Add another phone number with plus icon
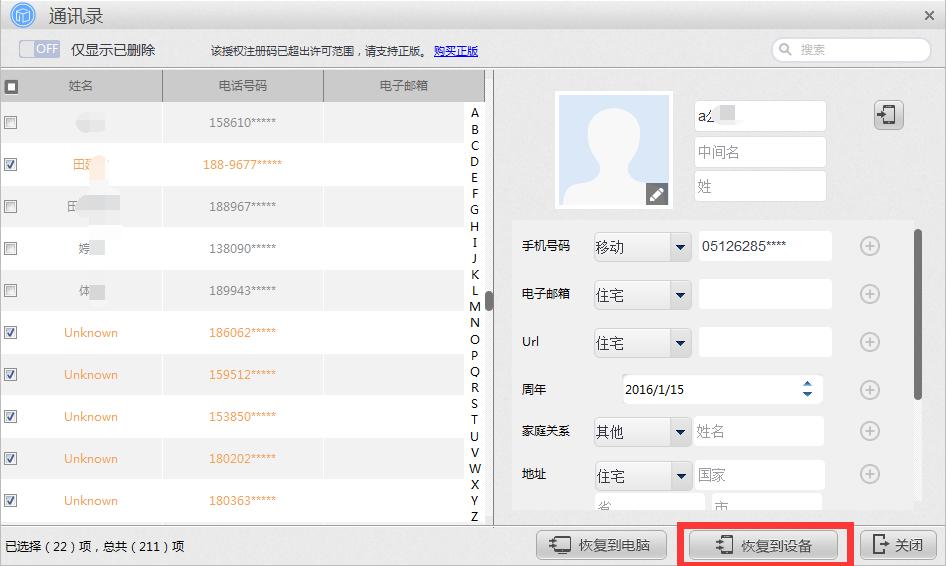The width and height of the screenshot is (946, 566). point(869,246)
